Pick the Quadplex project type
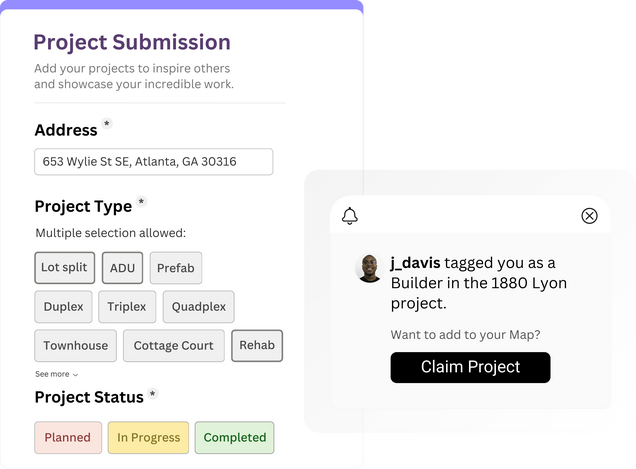This screenshot has width=636, height=469. pos(198,307)
